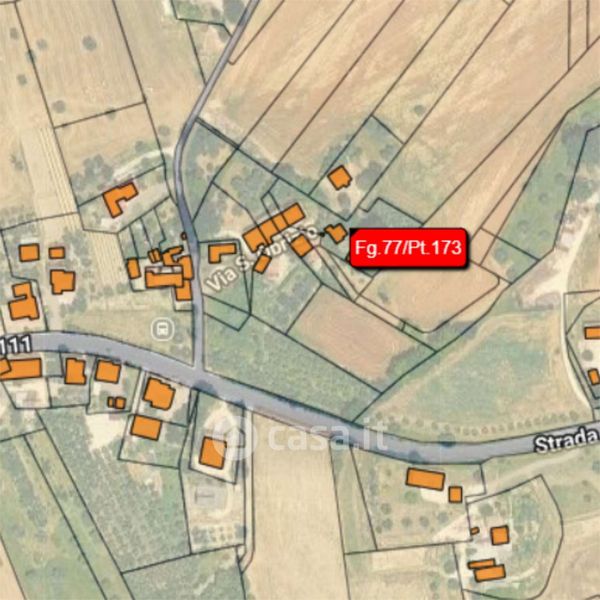600x600 pixels.
Task: Click the Strada road label at right
Action: click(567, 440)
